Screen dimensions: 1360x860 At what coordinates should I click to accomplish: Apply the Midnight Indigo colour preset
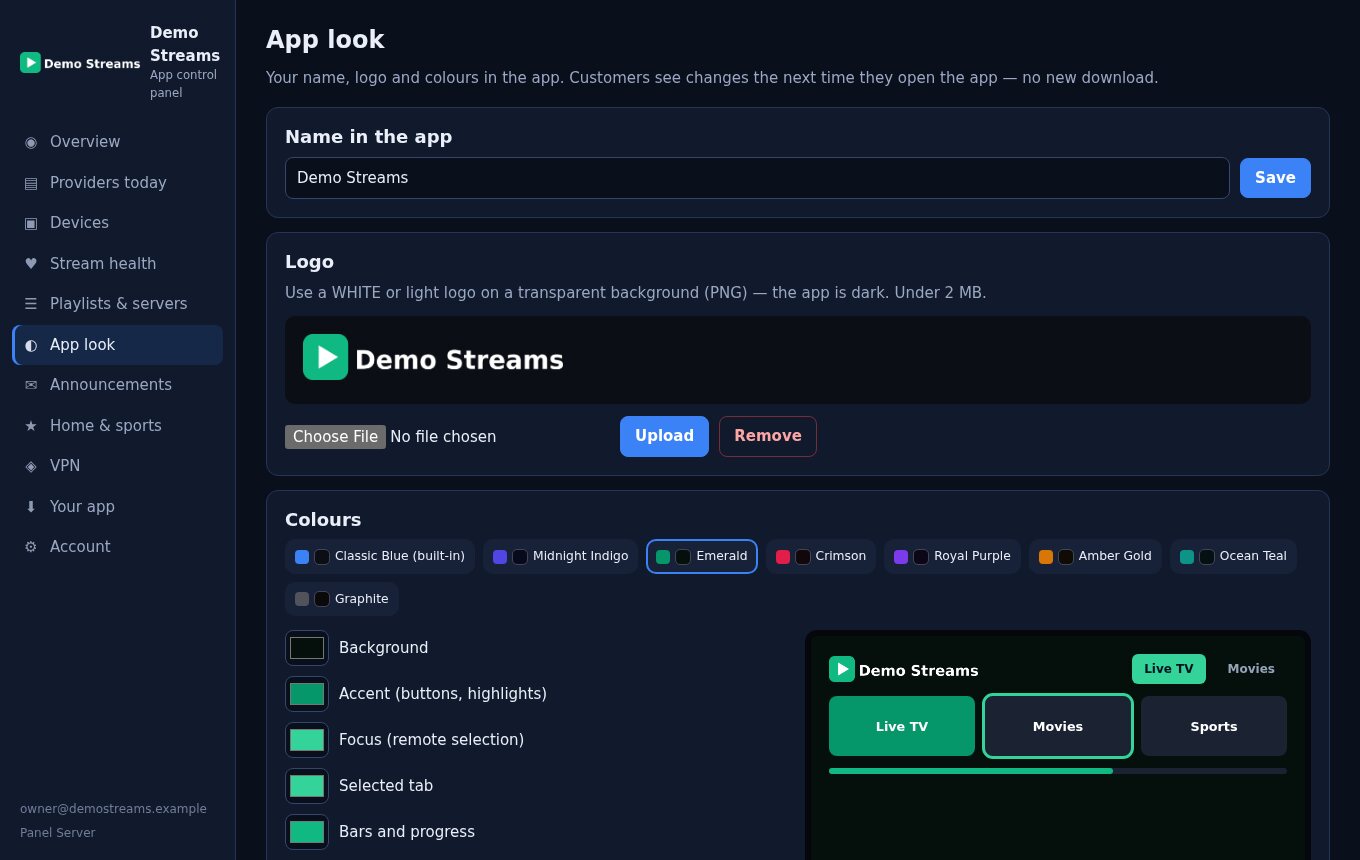tap(560, 556)
